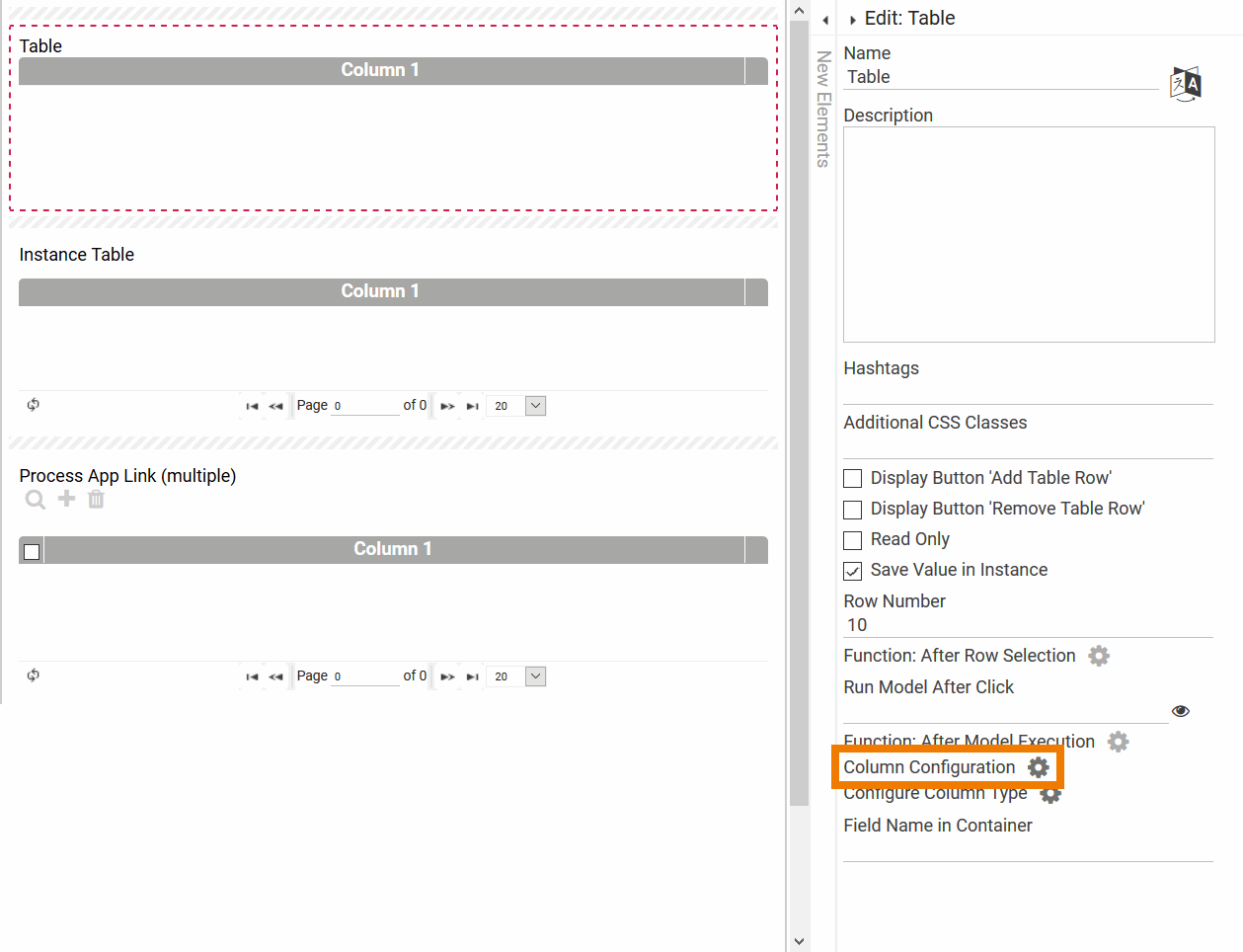Enable Display Button 'Add Table Row'

click(x=853, y=479)
